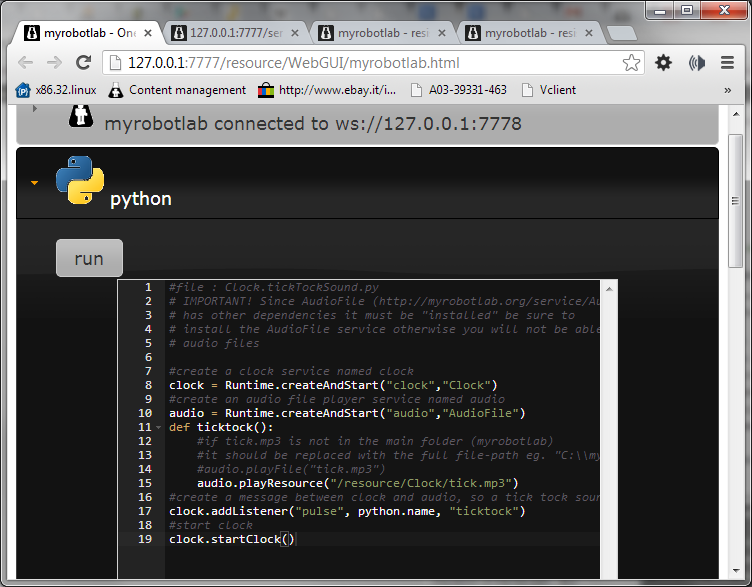The height and width of the screenshot is (587, 752).
Task: Open the ebay.it bookmark
Action: click(327, 90)
